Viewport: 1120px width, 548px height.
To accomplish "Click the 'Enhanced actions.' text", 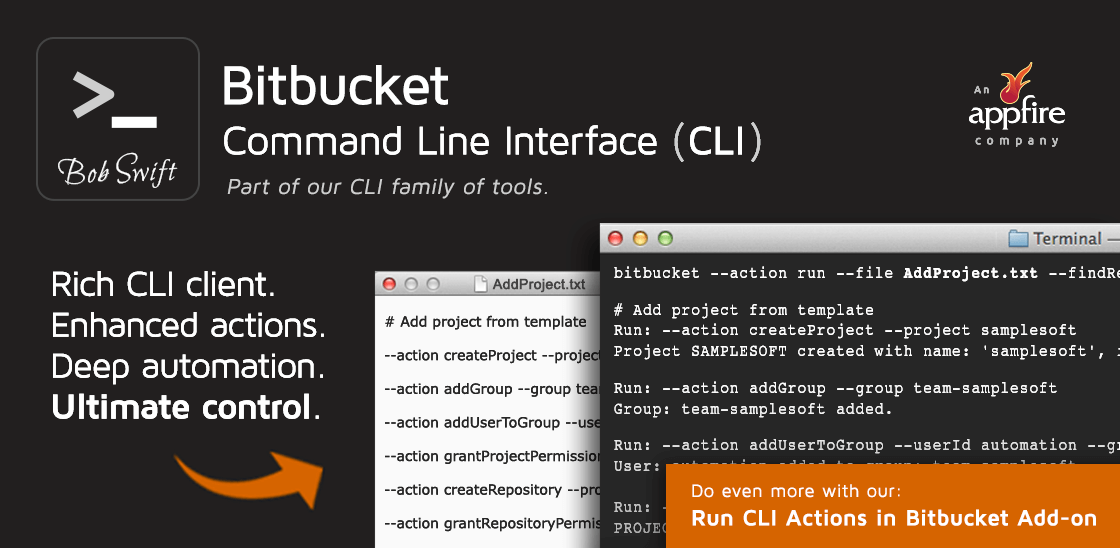I will [x=189, y=327].
